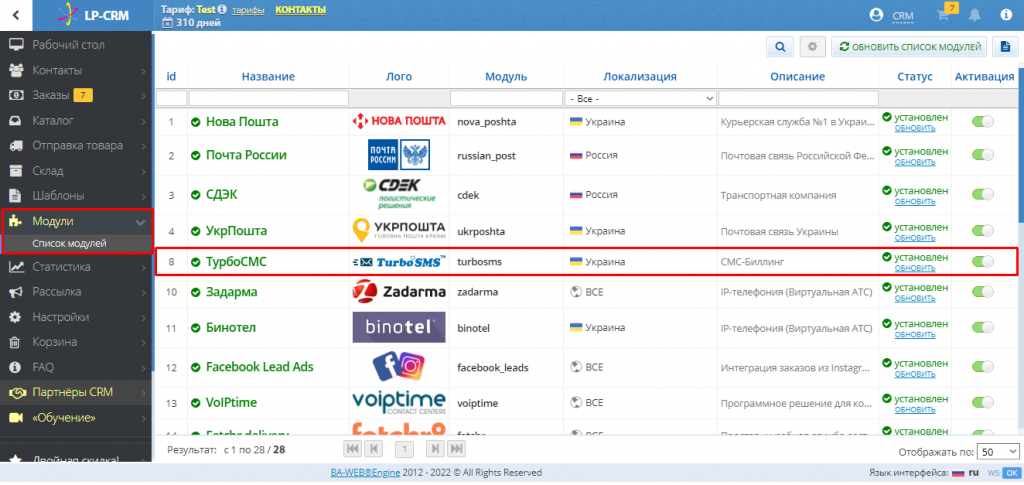
Task: Click Обновить список модулей button
Action: click(910, 47)
